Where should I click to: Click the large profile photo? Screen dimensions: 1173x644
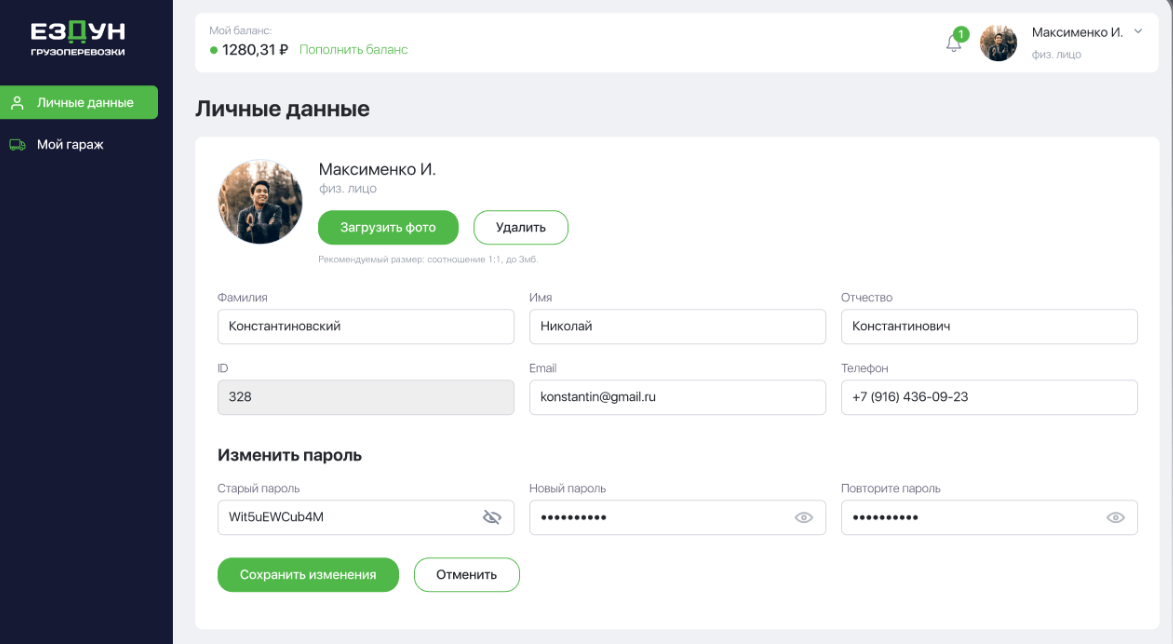coord(260,201)
